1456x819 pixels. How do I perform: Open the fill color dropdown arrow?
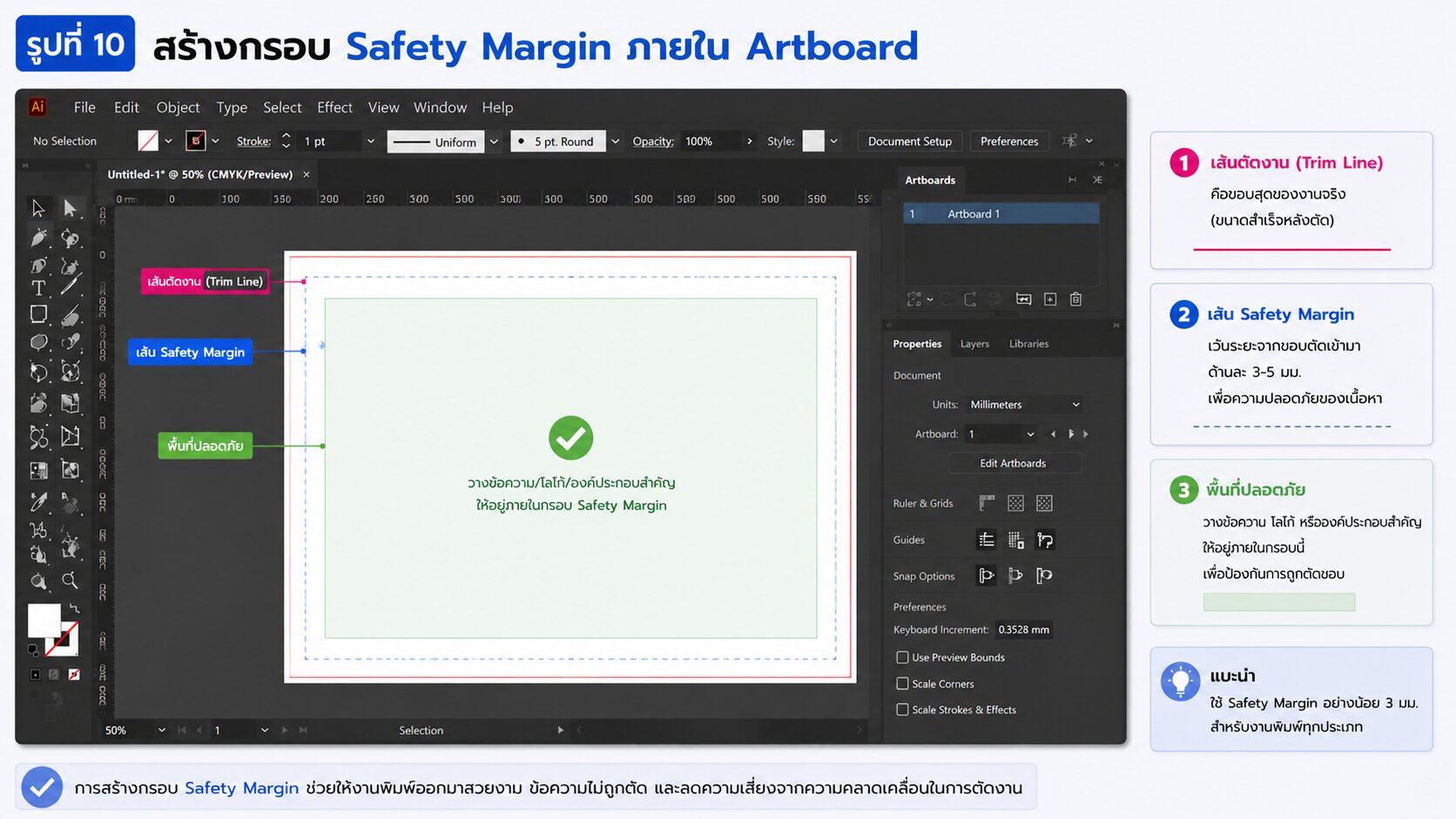click(169, 141)
